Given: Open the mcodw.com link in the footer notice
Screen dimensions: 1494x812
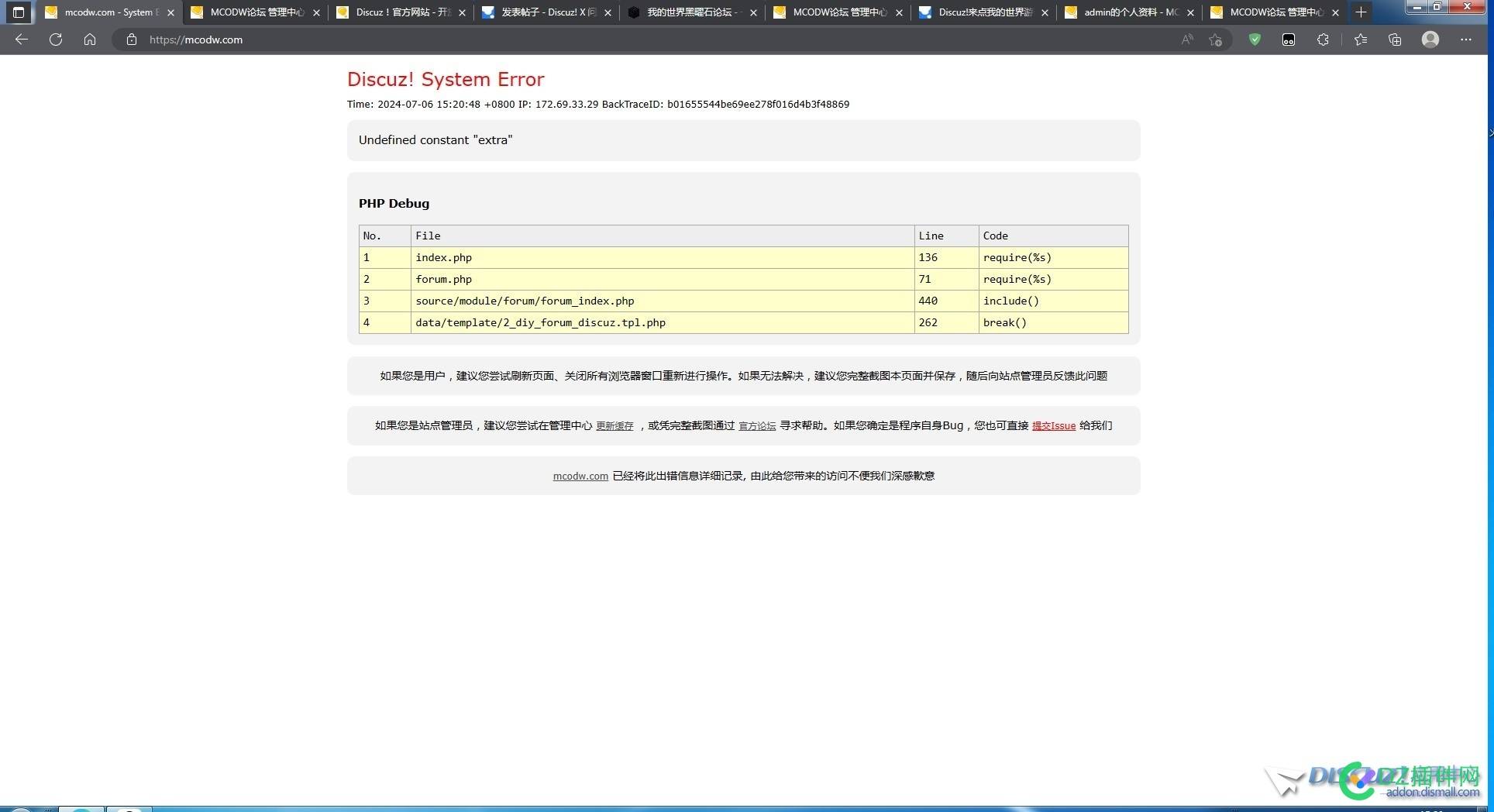Looking at the screenshot, I should coord(580,476).
